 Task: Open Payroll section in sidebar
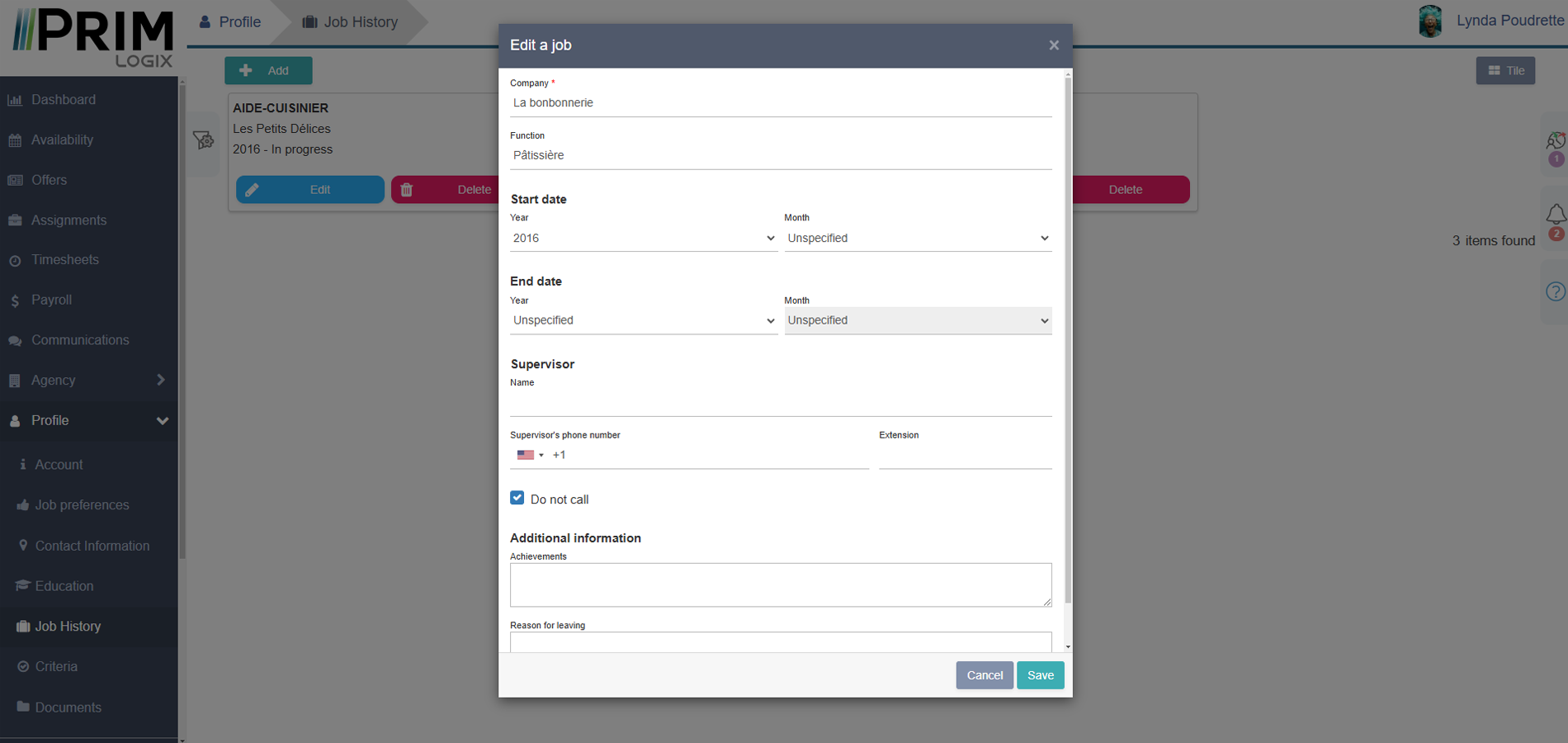pyautogui.click(x=51, y=301)
